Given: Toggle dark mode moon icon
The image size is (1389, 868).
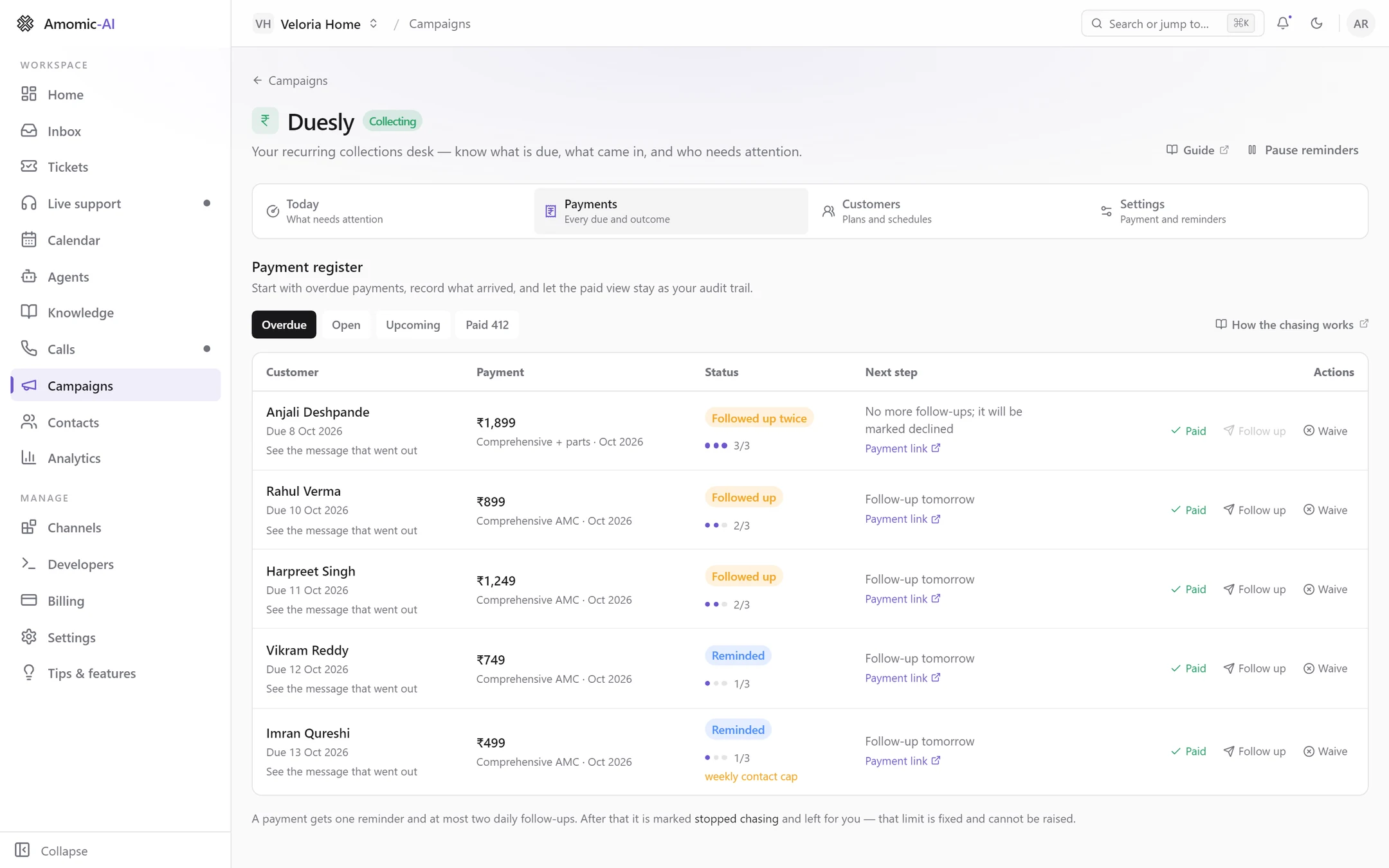Looking at the screenshot, I should tap(1316, 23).
